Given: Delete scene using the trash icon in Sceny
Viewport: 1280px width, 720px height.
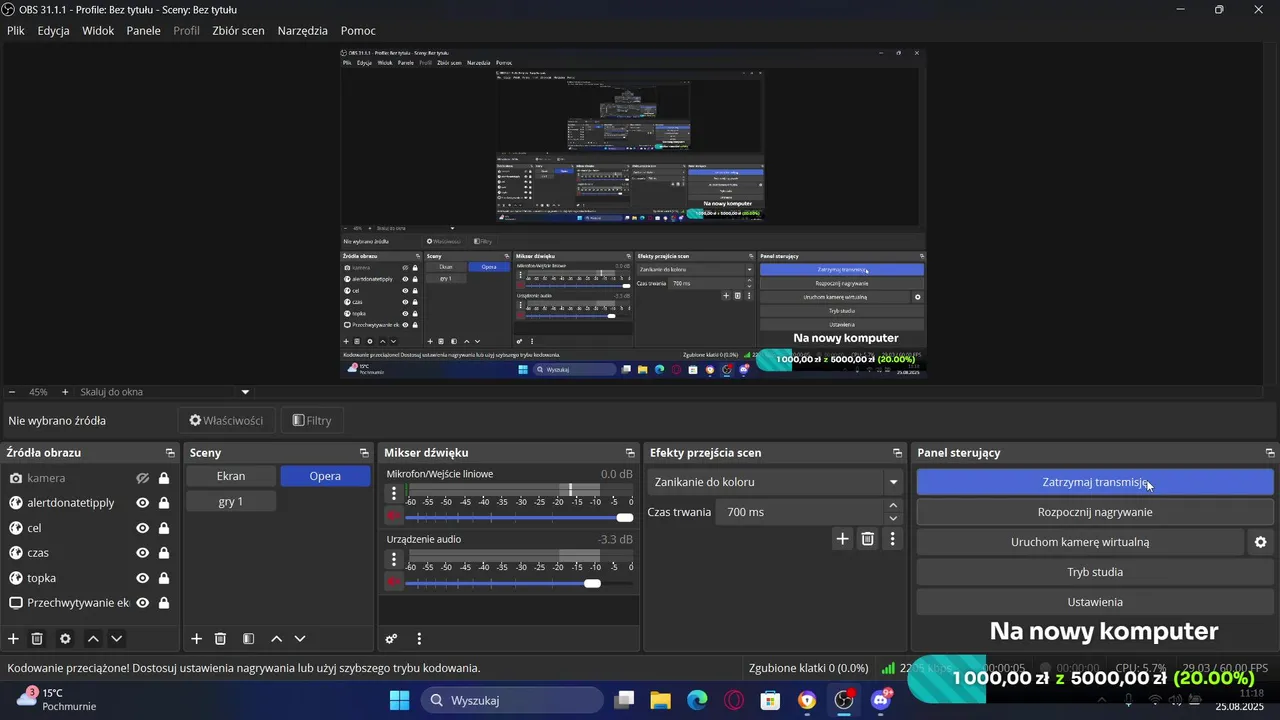Looking at the screenshot, I should coord(220,638).
